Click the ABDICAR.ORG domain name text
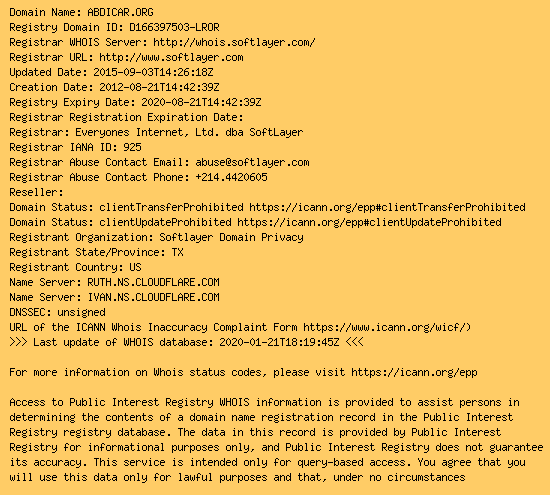 coord(120,12)
